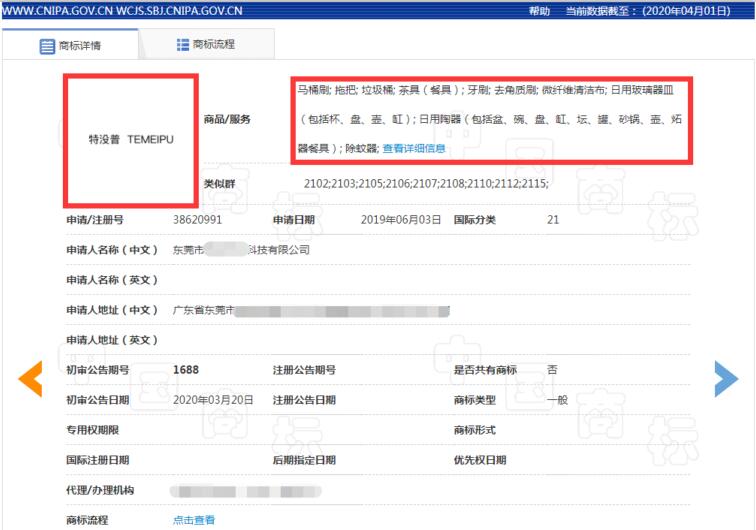Screen dimensions: 756x530
Task: Select shared trademark value 否
Action: (x=552, y=370)
